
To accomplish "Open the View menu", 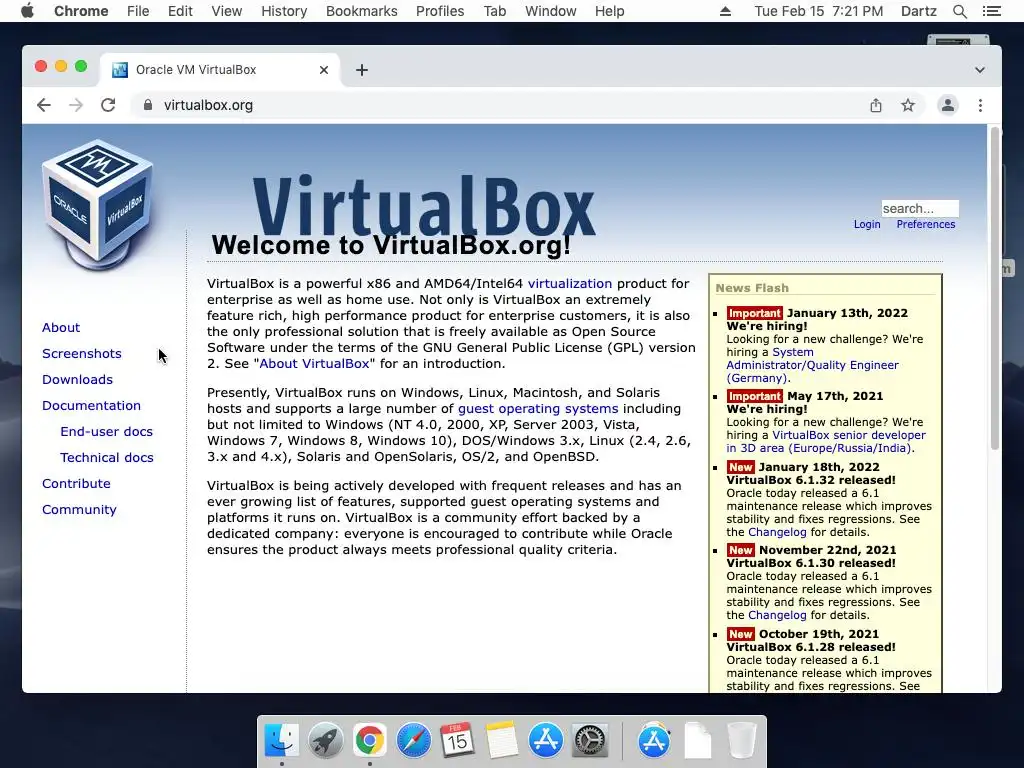I will (227, 11).
